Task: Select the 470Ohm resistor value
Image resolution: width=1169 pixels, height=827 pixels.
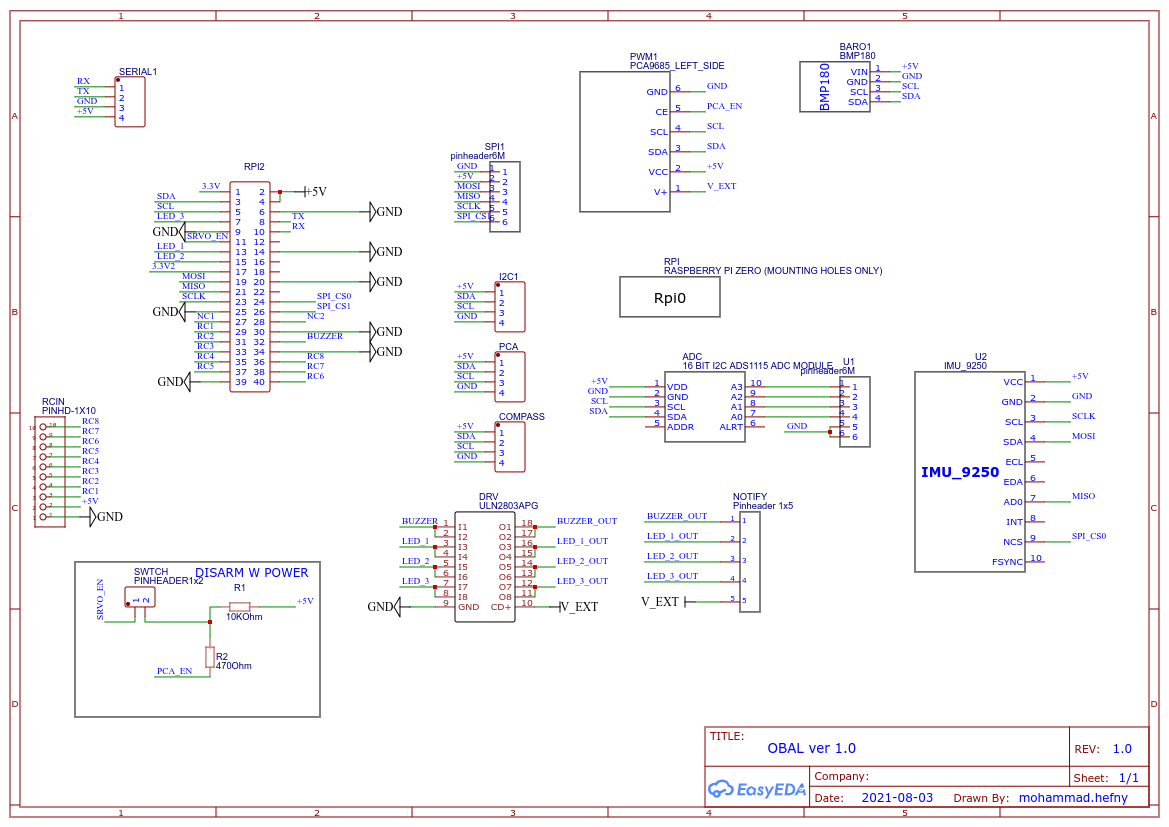Action: 233,666
